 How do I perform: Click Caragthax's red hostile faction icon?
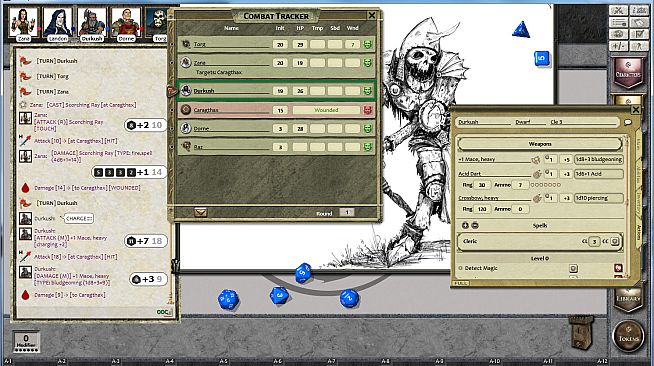tap(367, 110)
